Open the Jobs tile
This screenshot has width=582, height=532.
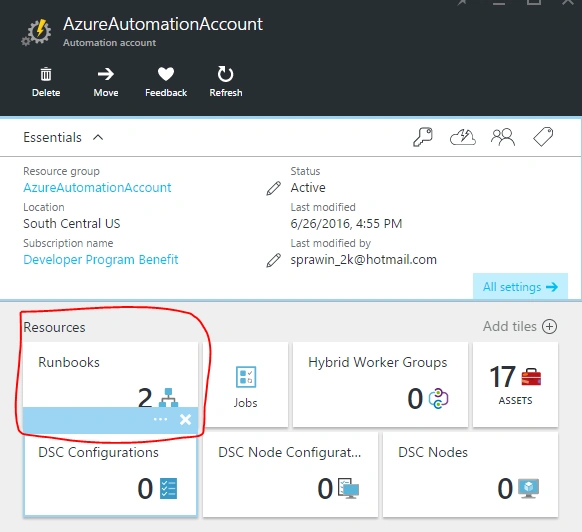point(245,385)
